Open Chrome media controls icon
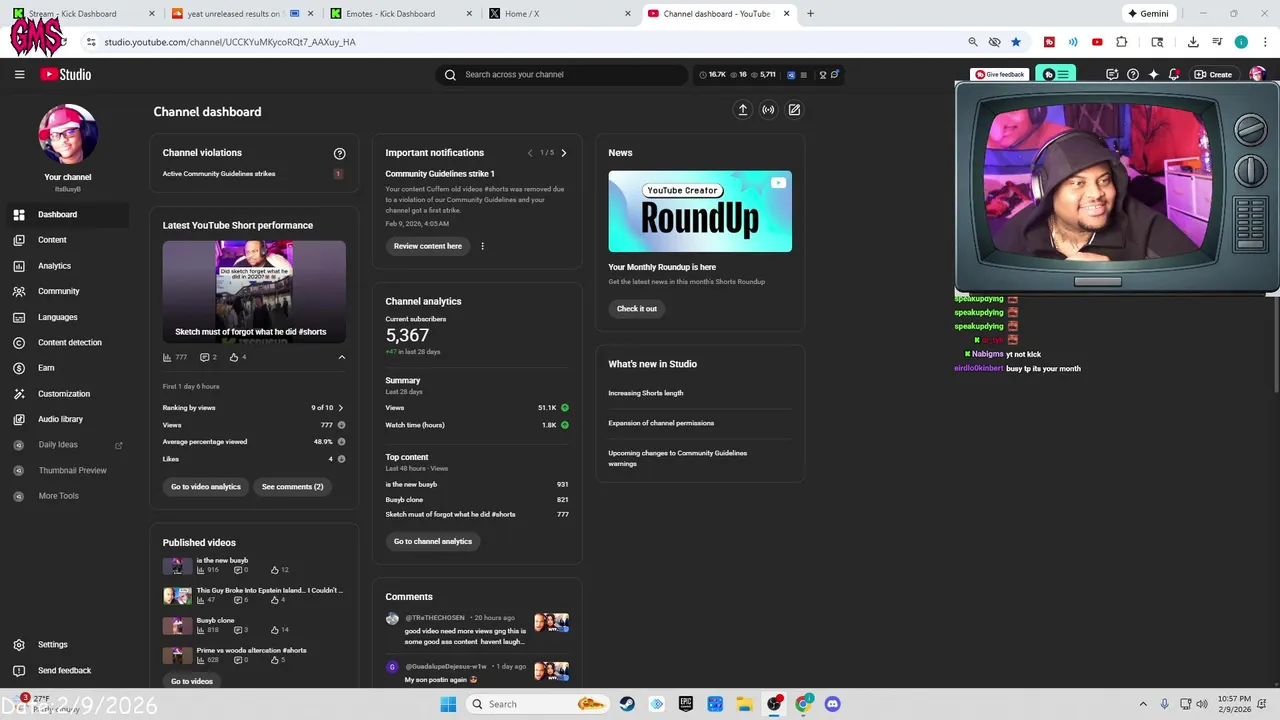The height and width of the screenshot is (720, 1280). point(1217,42)
